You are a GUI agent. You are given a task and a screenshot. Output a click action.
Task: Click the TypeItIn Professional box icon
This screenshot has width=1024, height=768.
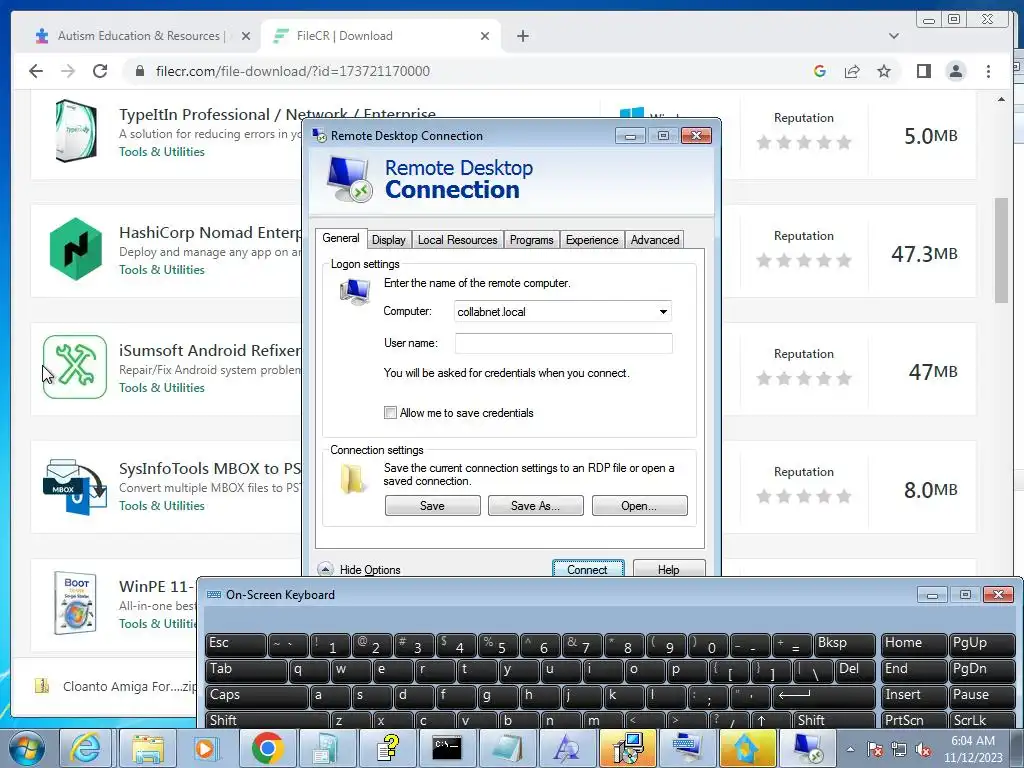76,131
